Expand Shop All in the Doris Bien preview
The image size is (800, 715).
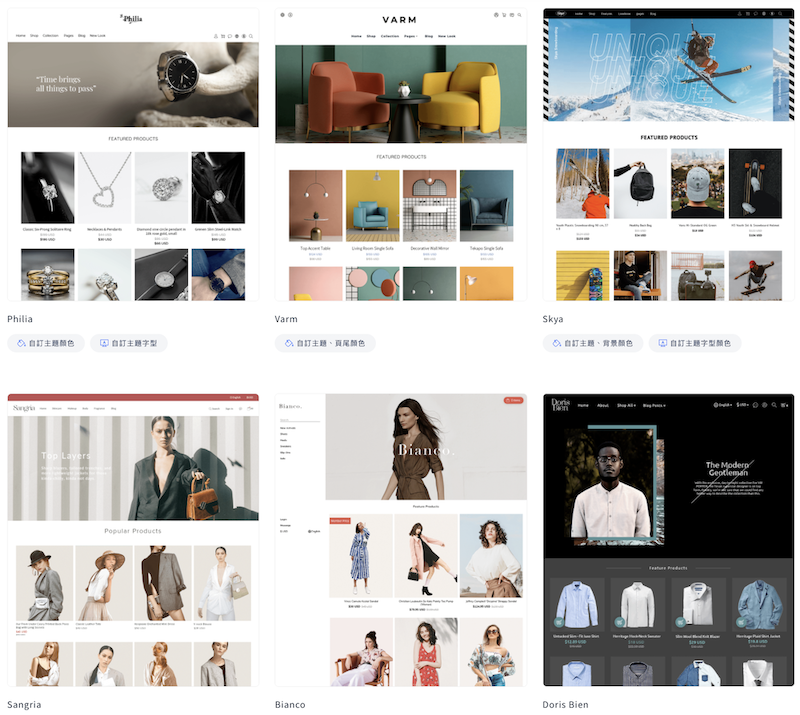click(628, 406)
